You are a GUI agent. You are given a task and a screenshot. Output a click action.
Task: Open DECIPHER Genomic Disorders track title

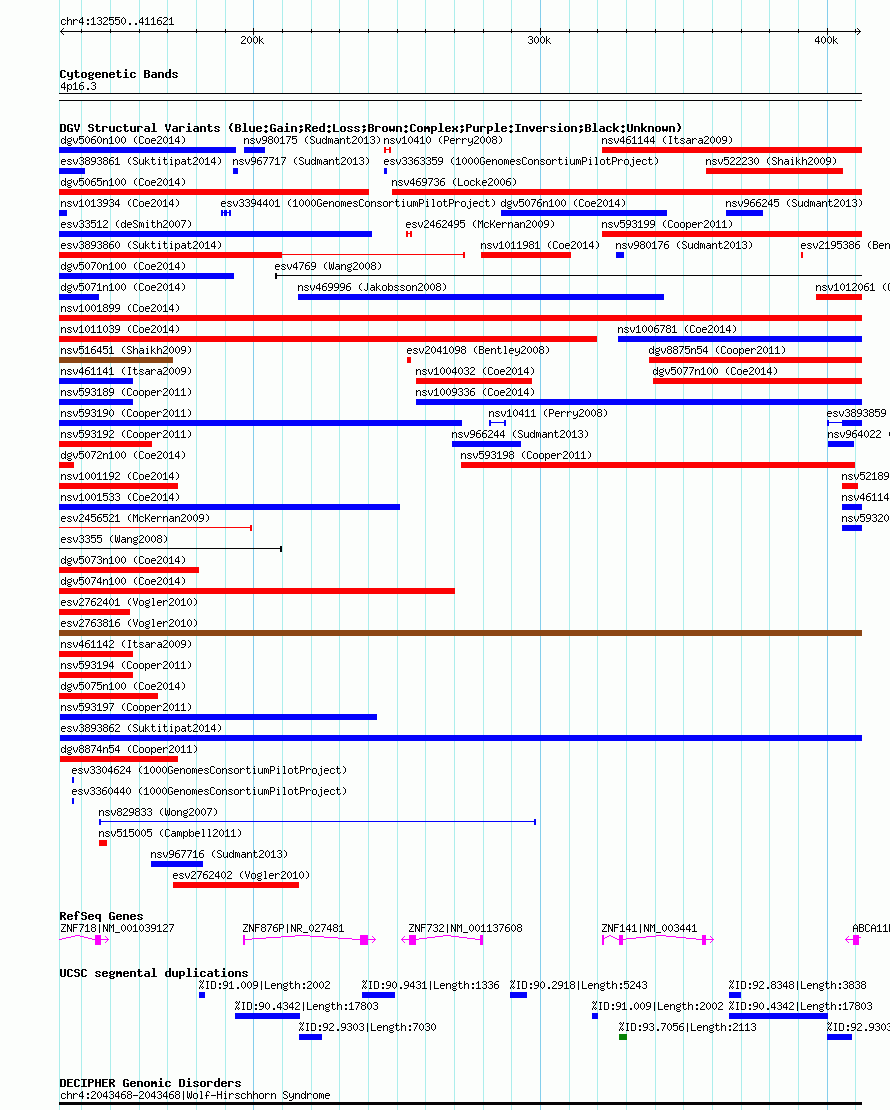click(150, 1083)
